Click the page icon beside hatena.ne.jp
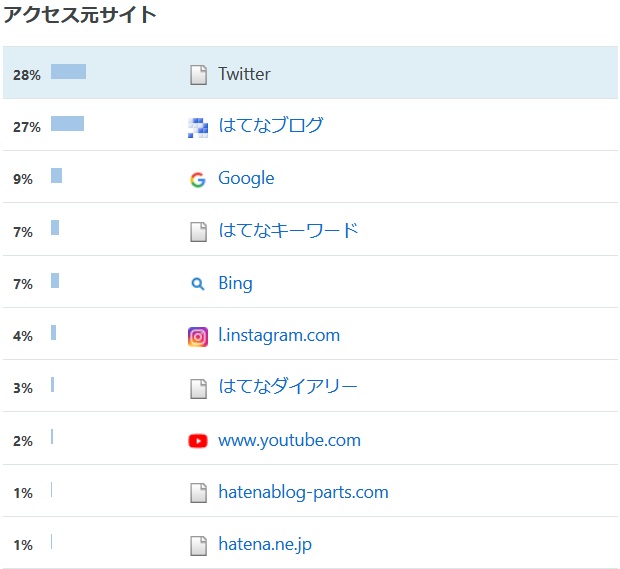The image size is (620, 569). pos(198,546)
